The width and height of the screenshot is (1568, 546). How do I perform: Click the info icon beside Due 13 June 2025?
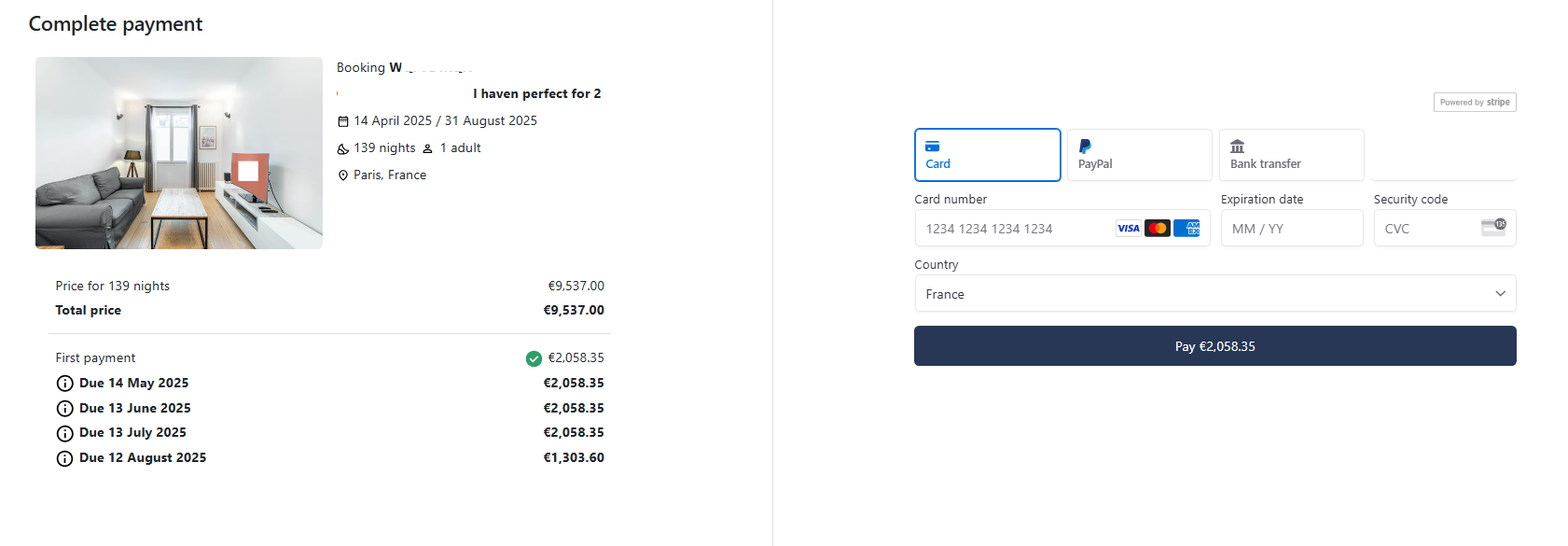point(64,409)
